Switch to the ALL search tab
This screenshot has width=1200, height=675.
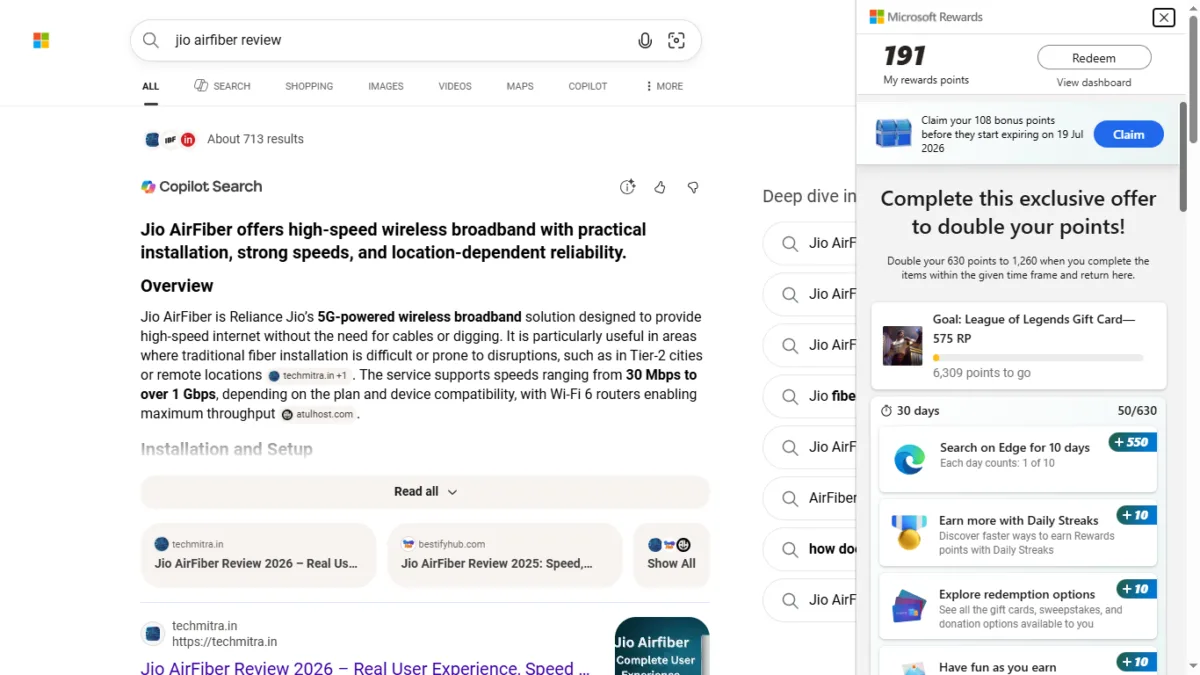(150, 86)
